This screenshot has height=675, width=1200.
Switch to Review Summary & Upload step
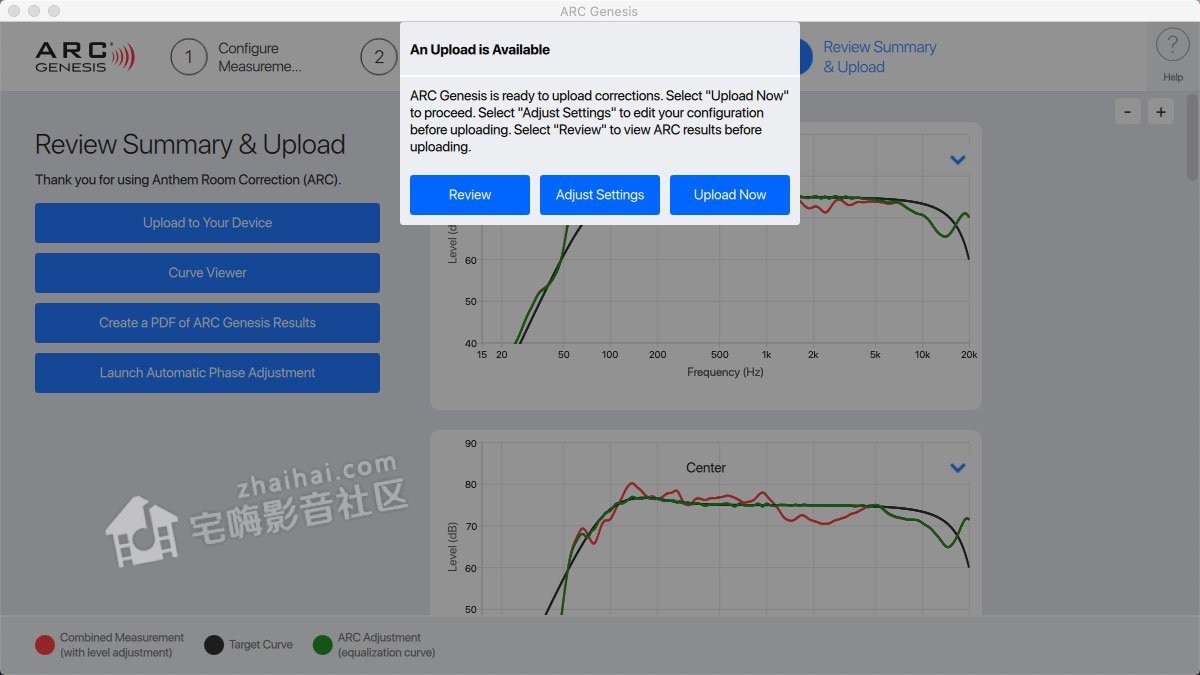coord(880,57)
